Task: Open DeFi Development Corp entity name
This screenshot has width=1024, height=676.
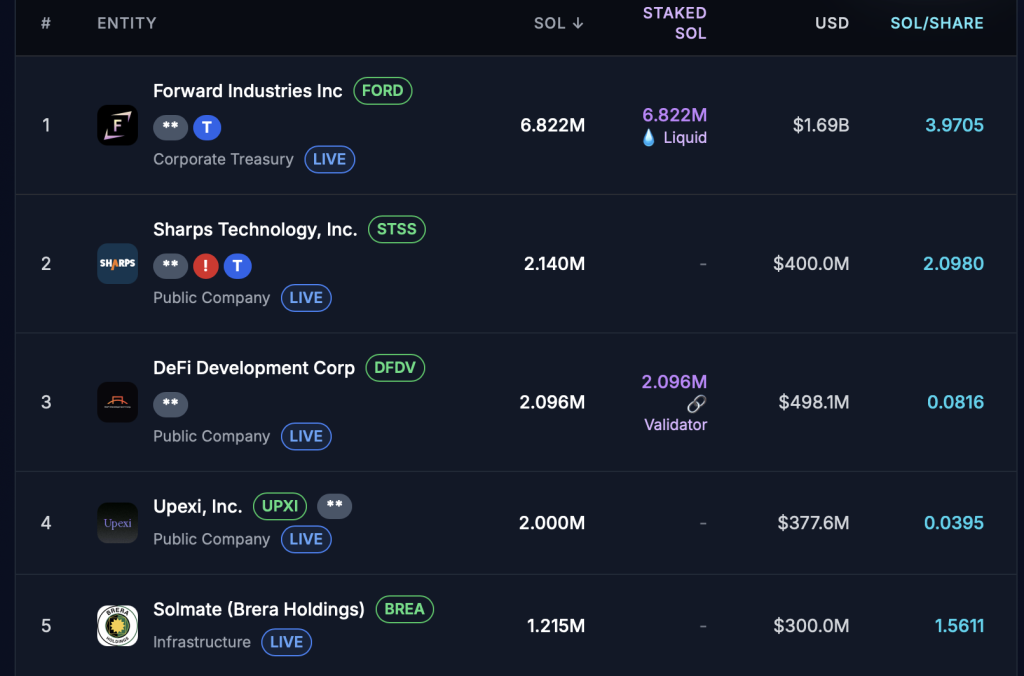Action: 254,368
